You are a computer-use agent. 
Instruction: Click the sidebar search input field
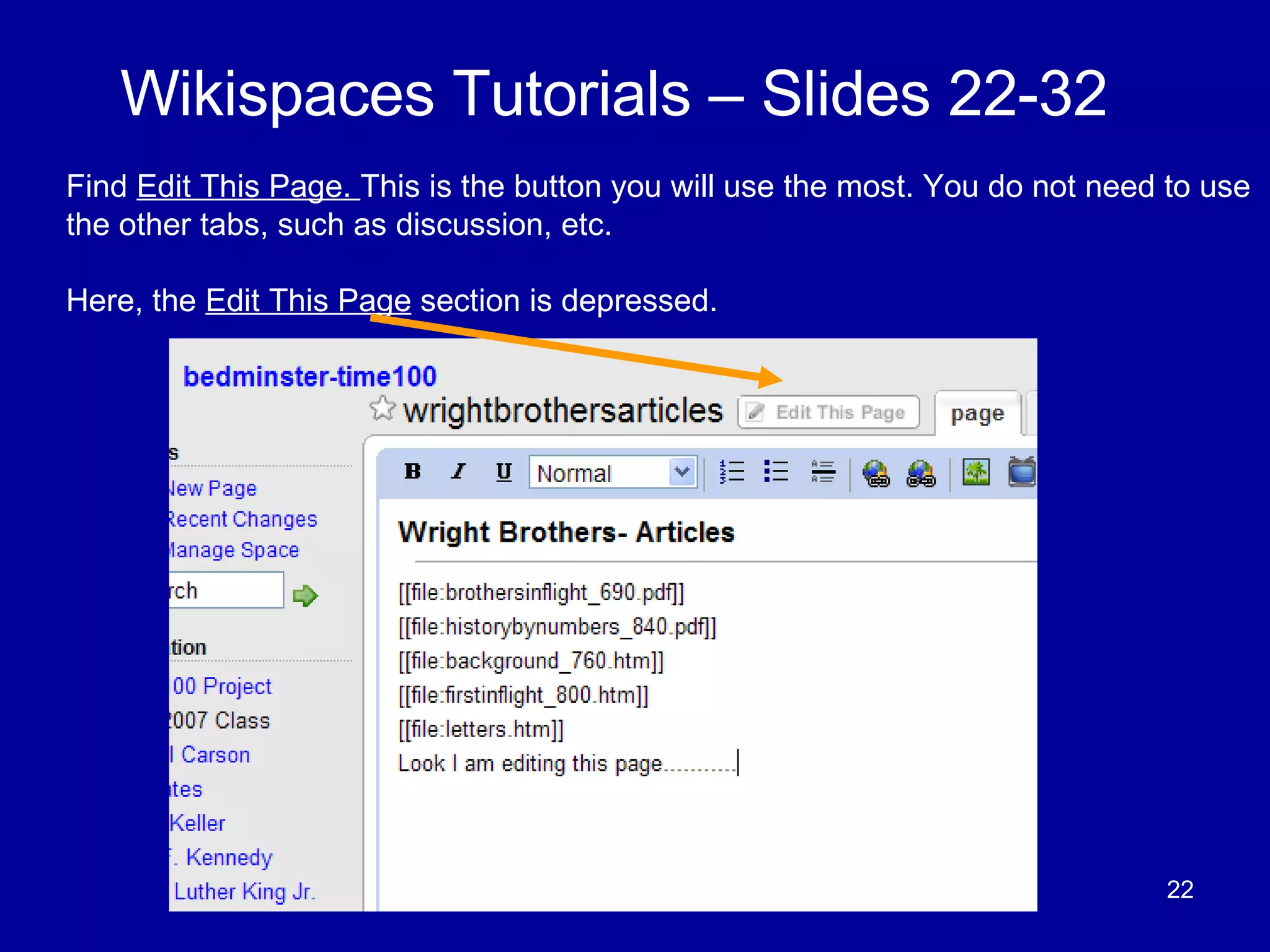(x=226, y=590)
